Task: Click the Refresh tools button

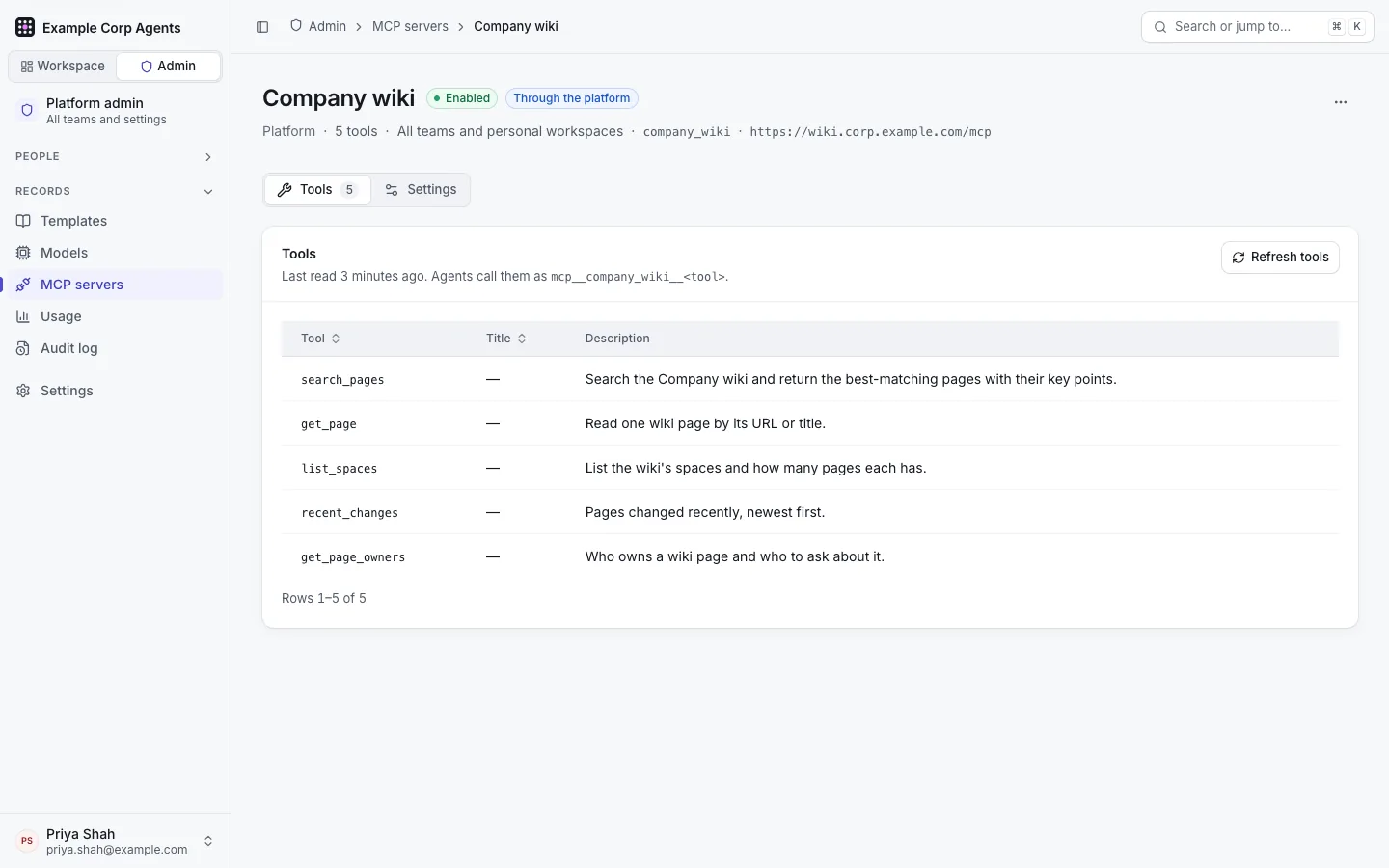Action: [1280, 258]
